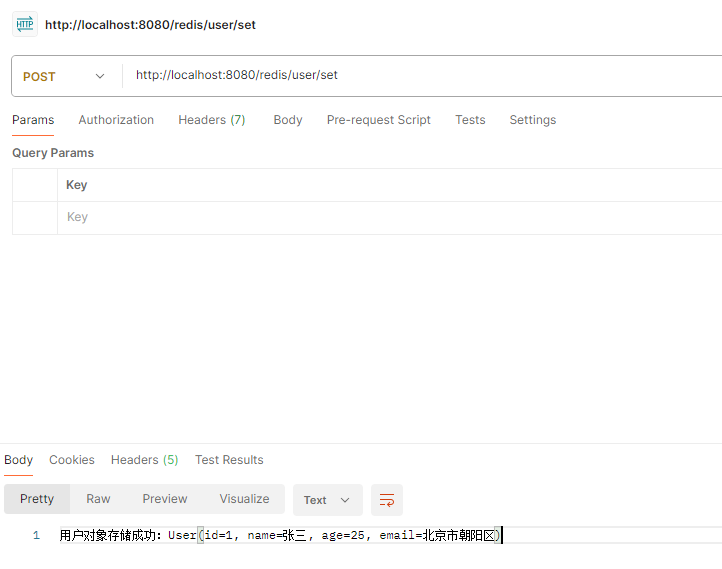
Task: Open the Settings tab
Action: point(533,120)
